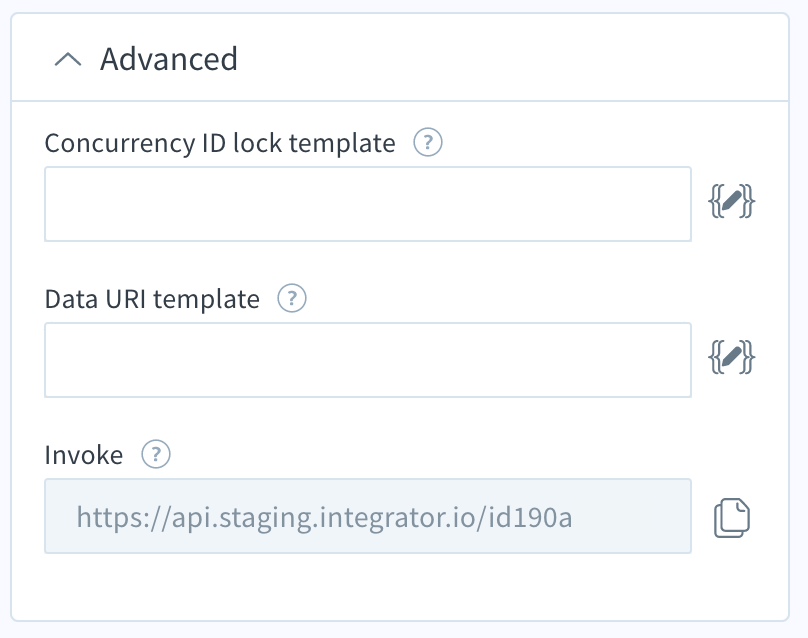Collapse the Advanced section using the chevron

(x=68, y=59)
